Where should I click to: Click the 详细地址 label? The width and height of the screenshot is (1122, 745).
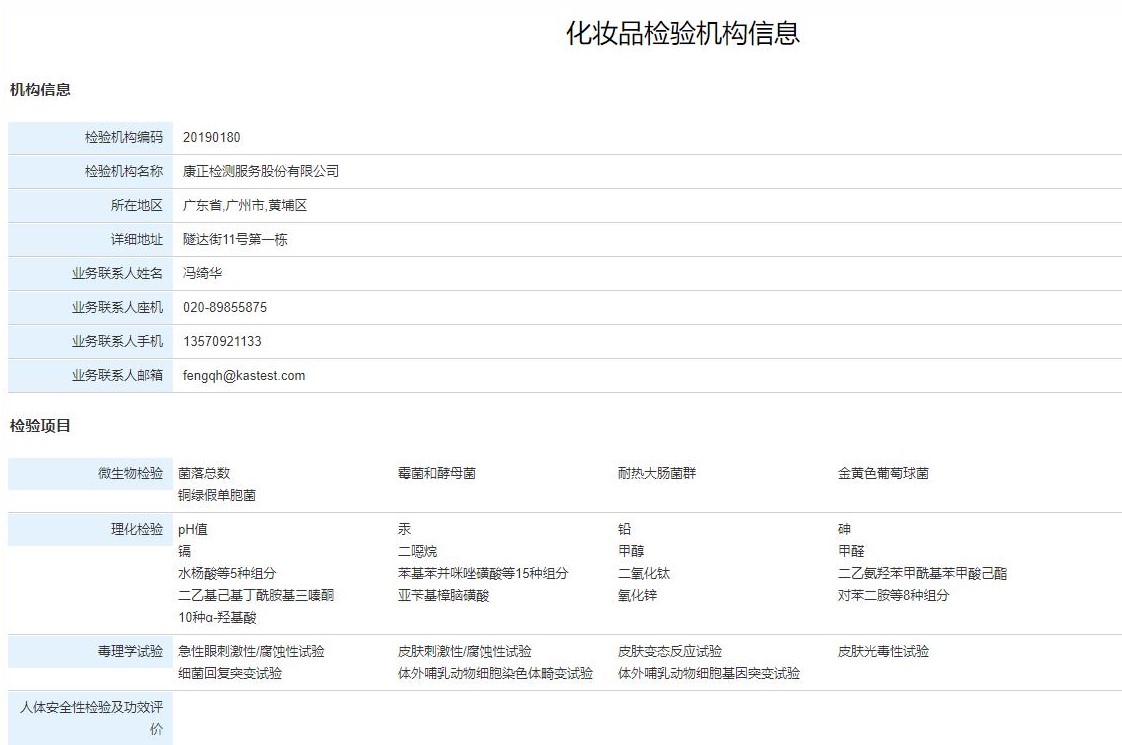[x=137, y=239]
